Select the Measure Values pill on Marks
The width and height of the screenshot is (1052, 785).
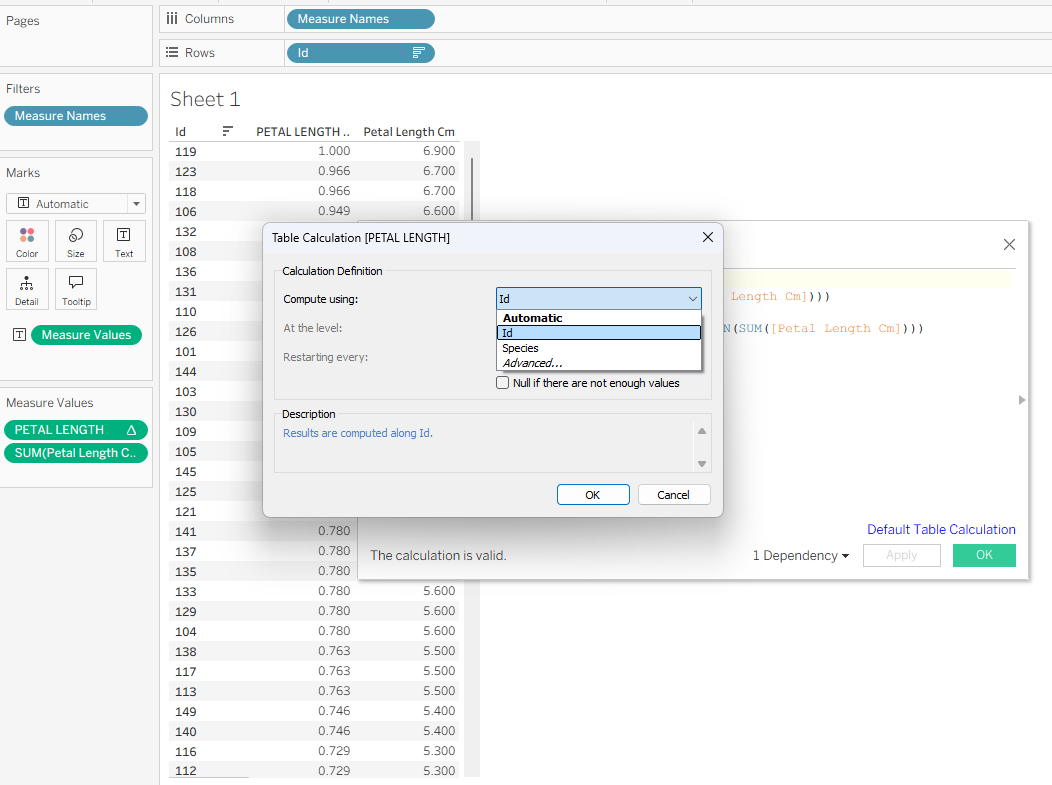click(x=87, y=335)
